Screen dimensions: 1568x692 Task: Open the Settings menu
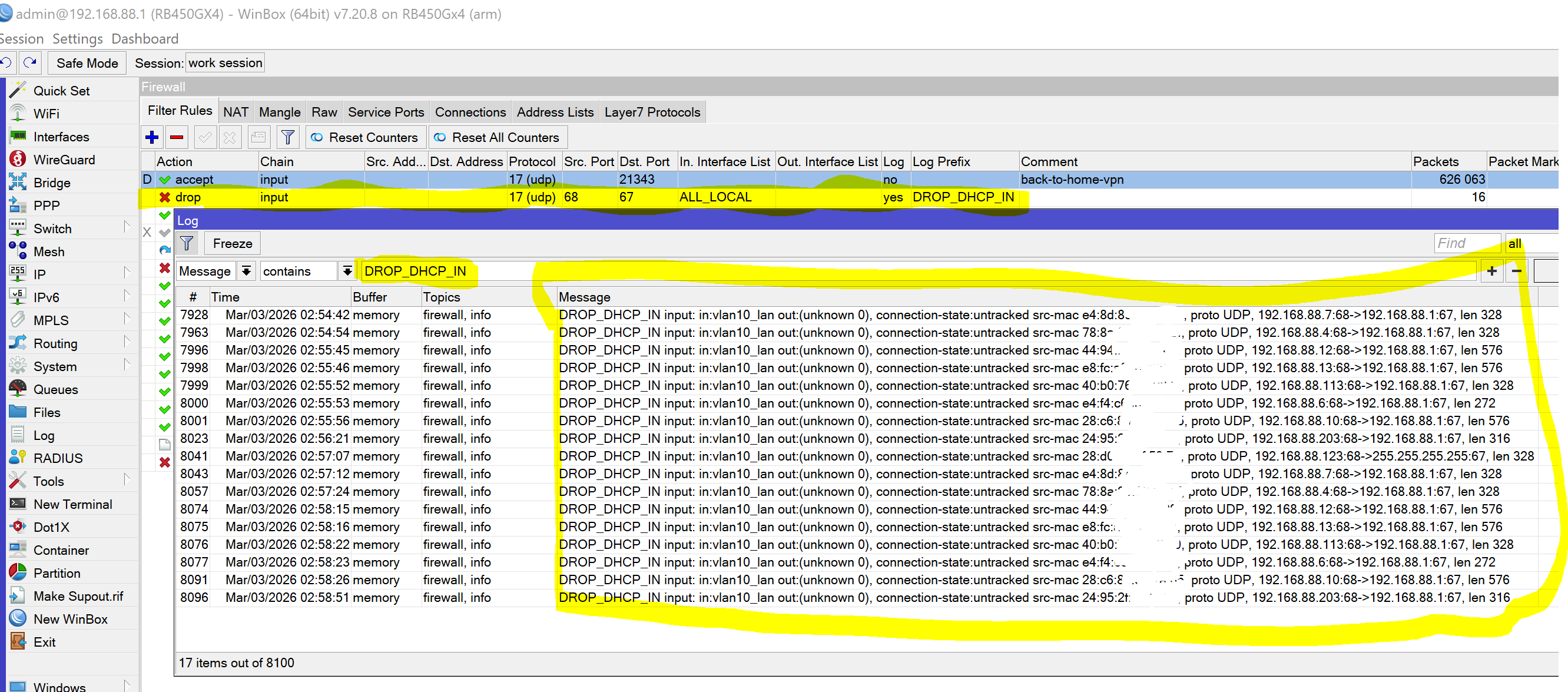pyautogui.click(x=77, y=39)
